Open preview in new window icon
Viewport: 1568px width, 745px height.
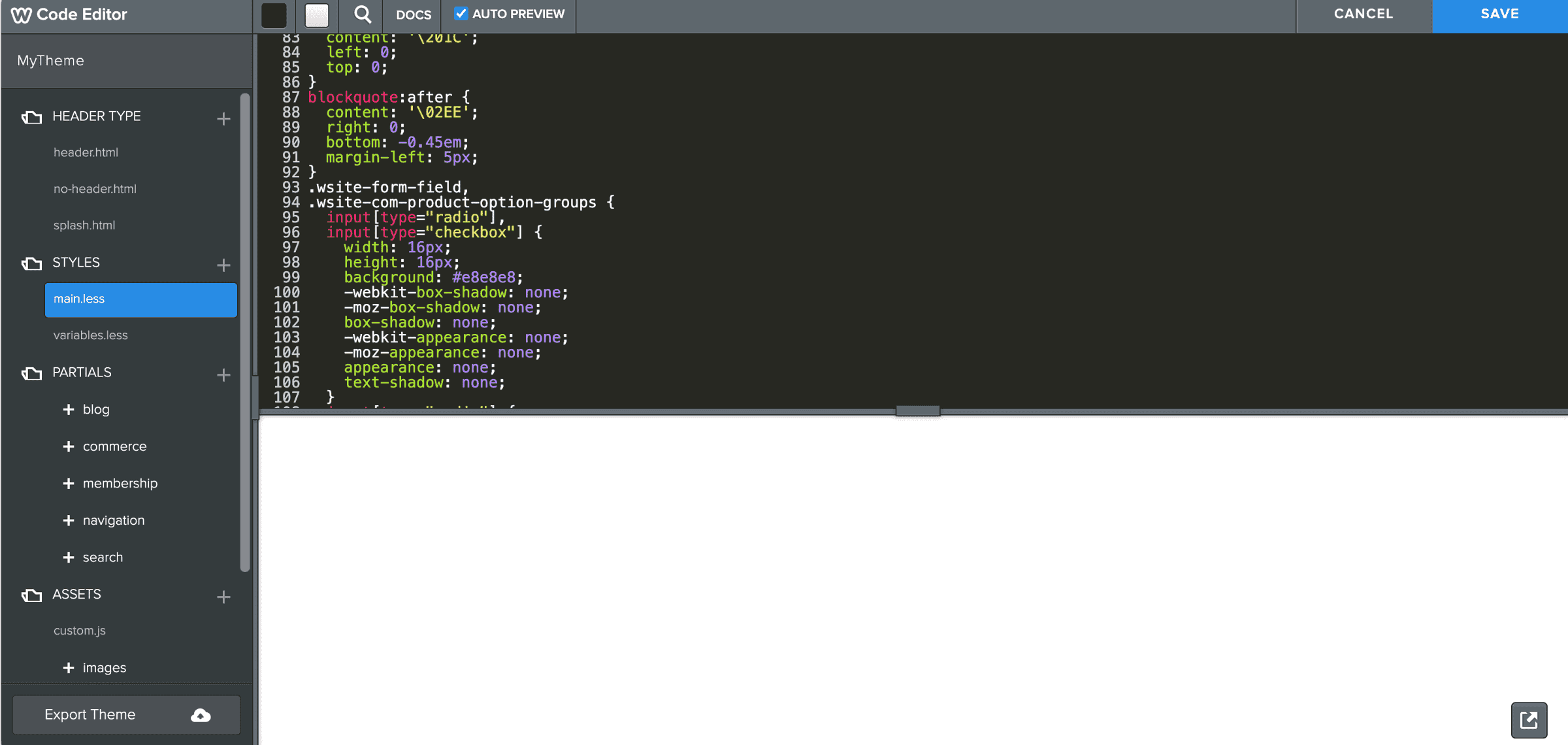[1529, 720]
